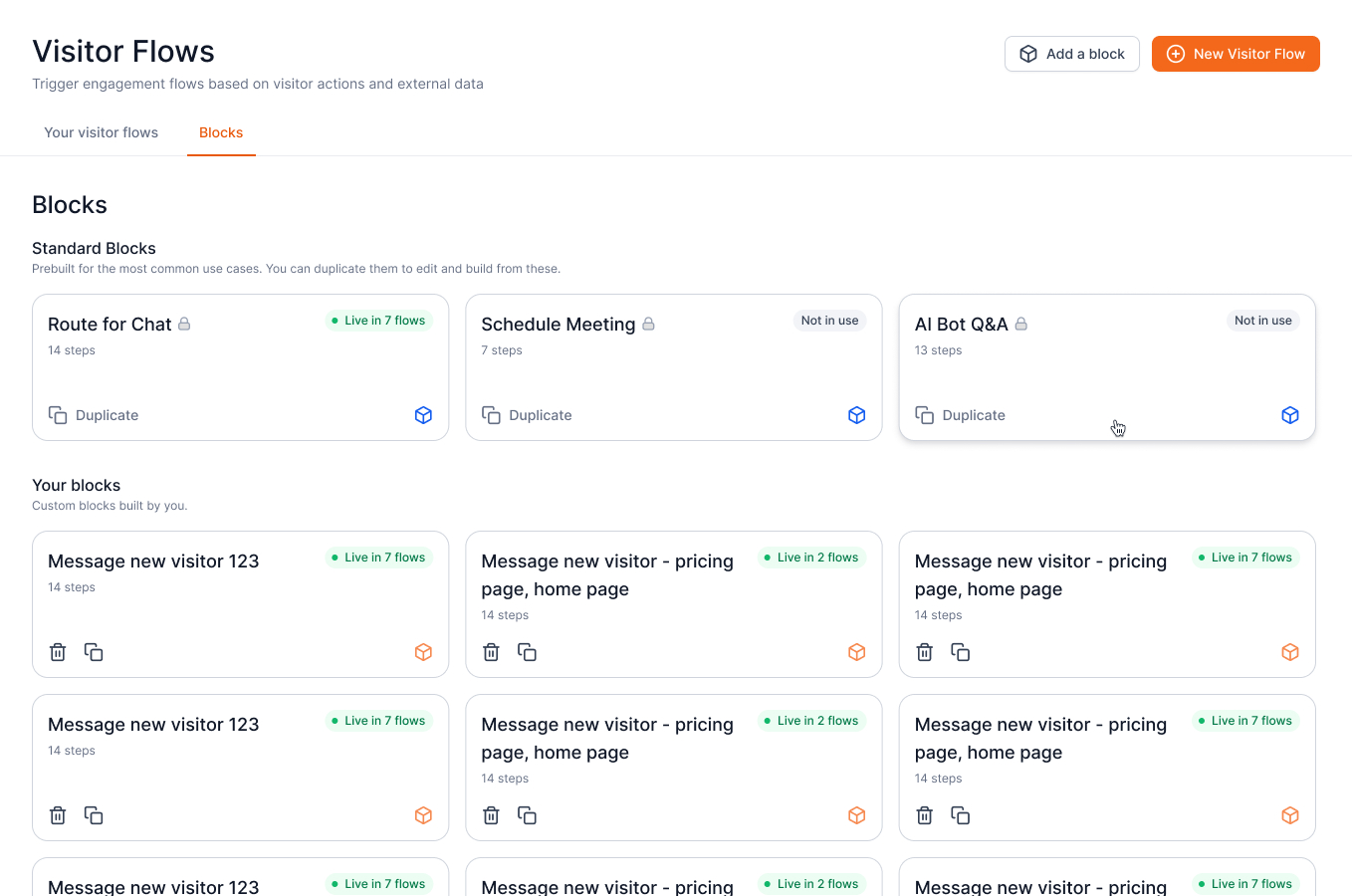Click the lock icon next to AI Bot Q&A

(1021, 324)
